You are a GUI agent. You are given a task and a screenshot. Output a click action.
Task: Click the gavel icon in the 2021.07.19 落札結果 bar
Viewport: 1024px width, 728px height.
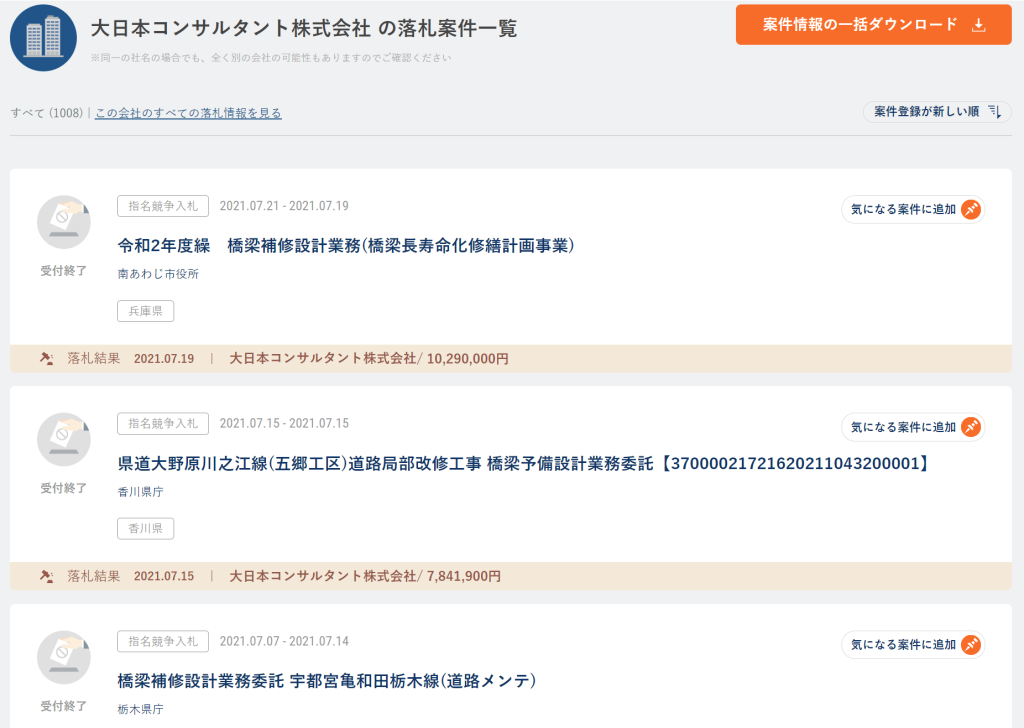(46, 358)
